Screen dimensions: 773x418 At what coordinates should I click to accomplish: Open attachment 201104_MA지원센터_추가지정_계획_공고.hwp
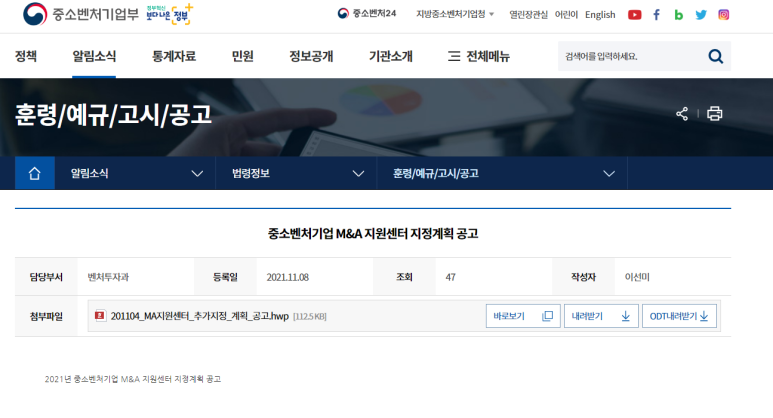click(x=200, y=316)
